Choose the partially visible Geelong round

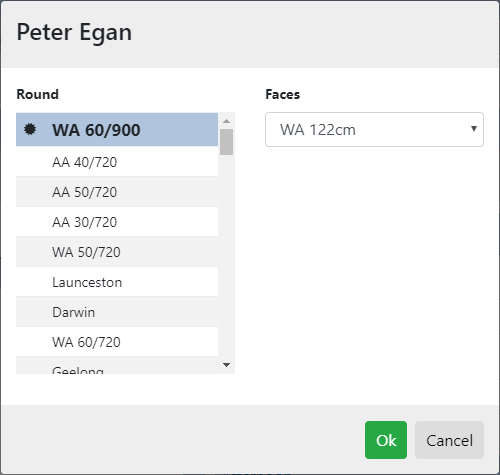[x=117, y=366]
